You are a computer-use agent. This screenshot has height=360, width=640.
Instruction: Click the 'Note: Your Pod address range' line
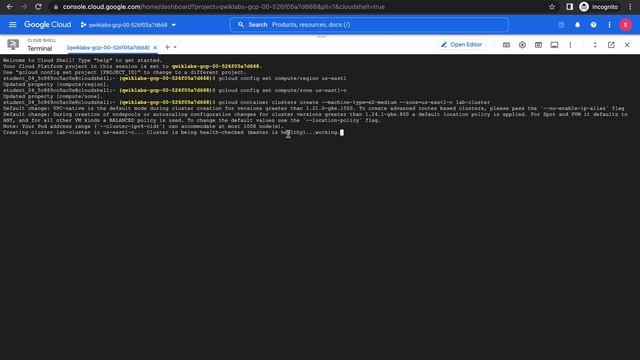[x=143, y=127]
